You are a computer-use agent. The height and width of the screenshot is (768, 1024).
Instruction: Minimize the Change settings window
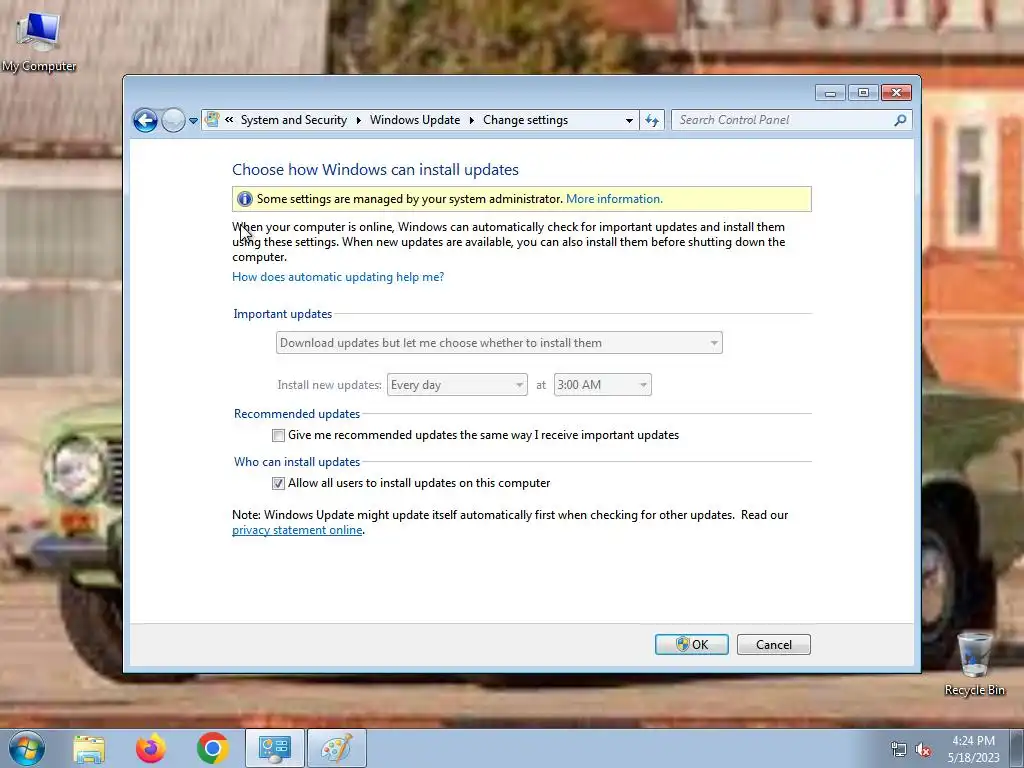tap(830, 93)
